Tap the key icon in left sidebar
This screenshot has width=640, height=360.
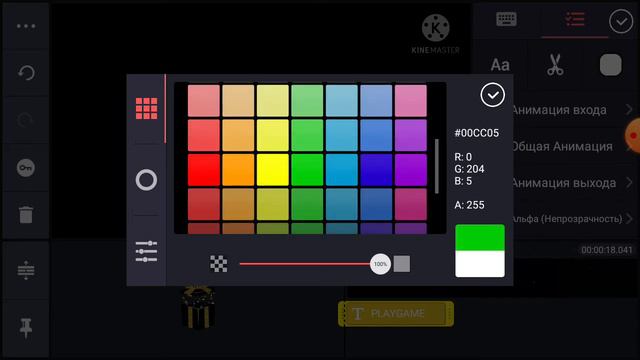click(26, 168)
